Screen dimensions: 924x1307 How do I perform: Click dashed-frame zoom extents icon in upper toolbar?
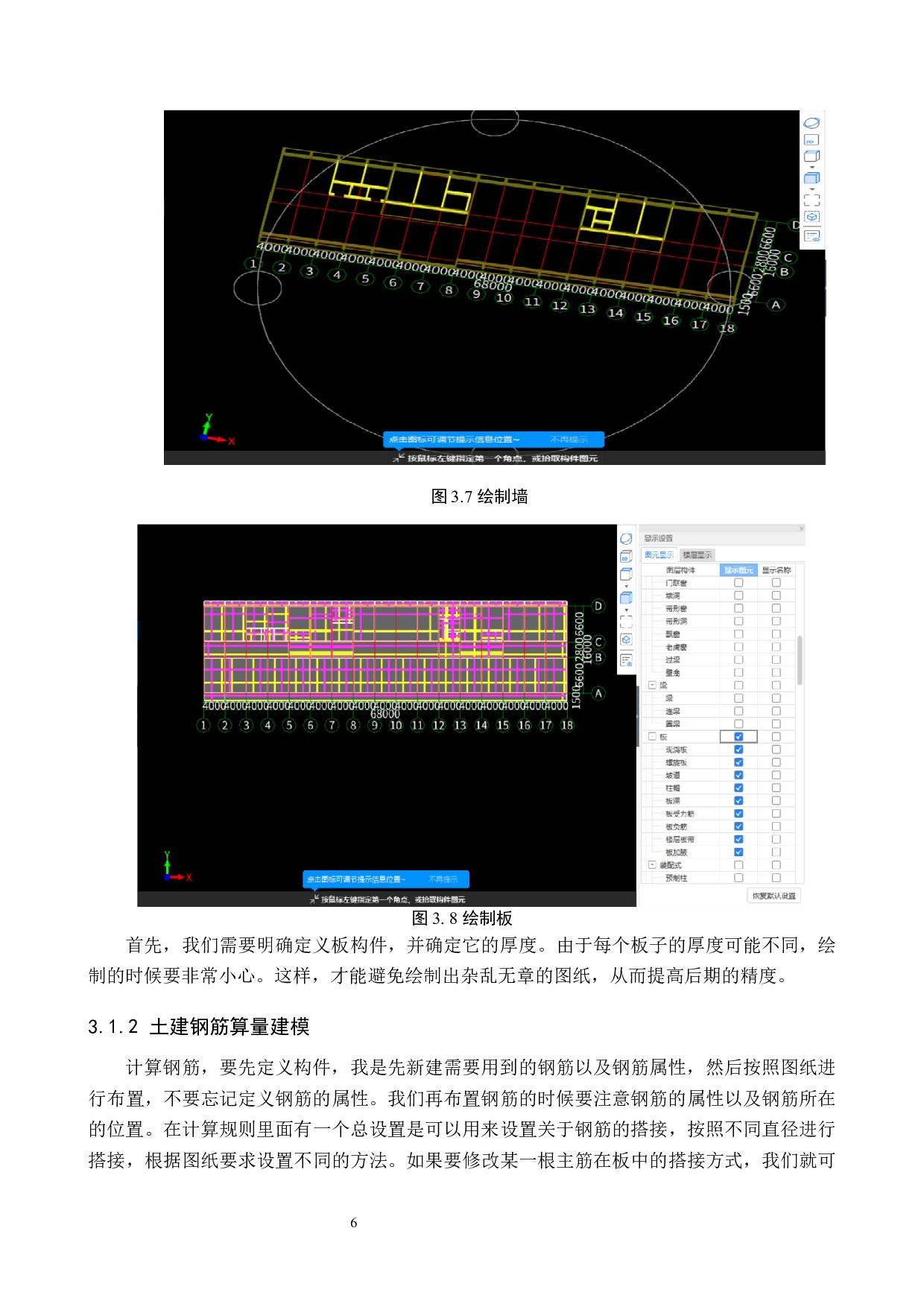coord(811,200)
